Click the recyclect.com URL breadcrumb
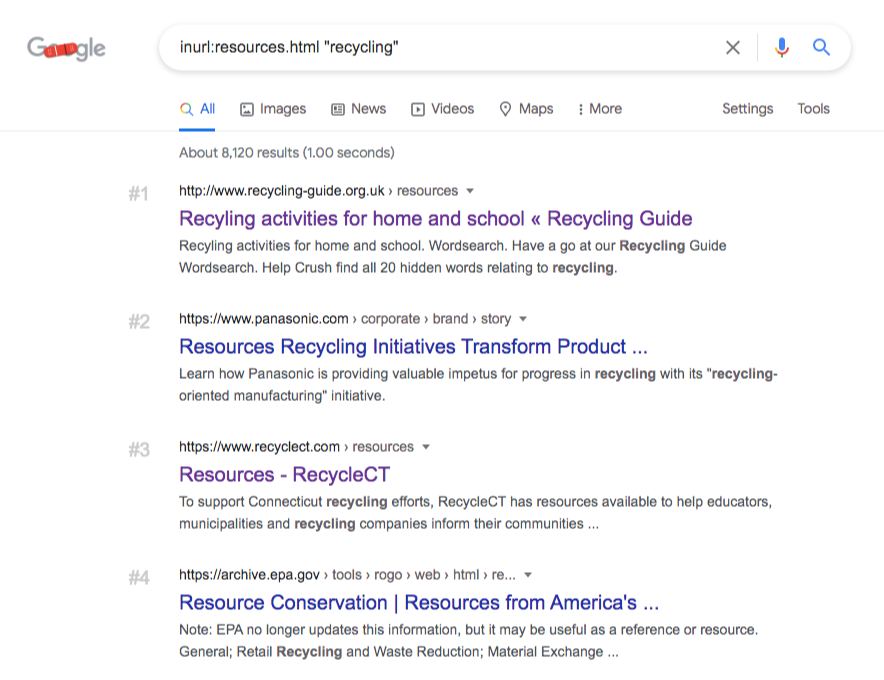Screen dimensions: 884x680 point(297,447)
